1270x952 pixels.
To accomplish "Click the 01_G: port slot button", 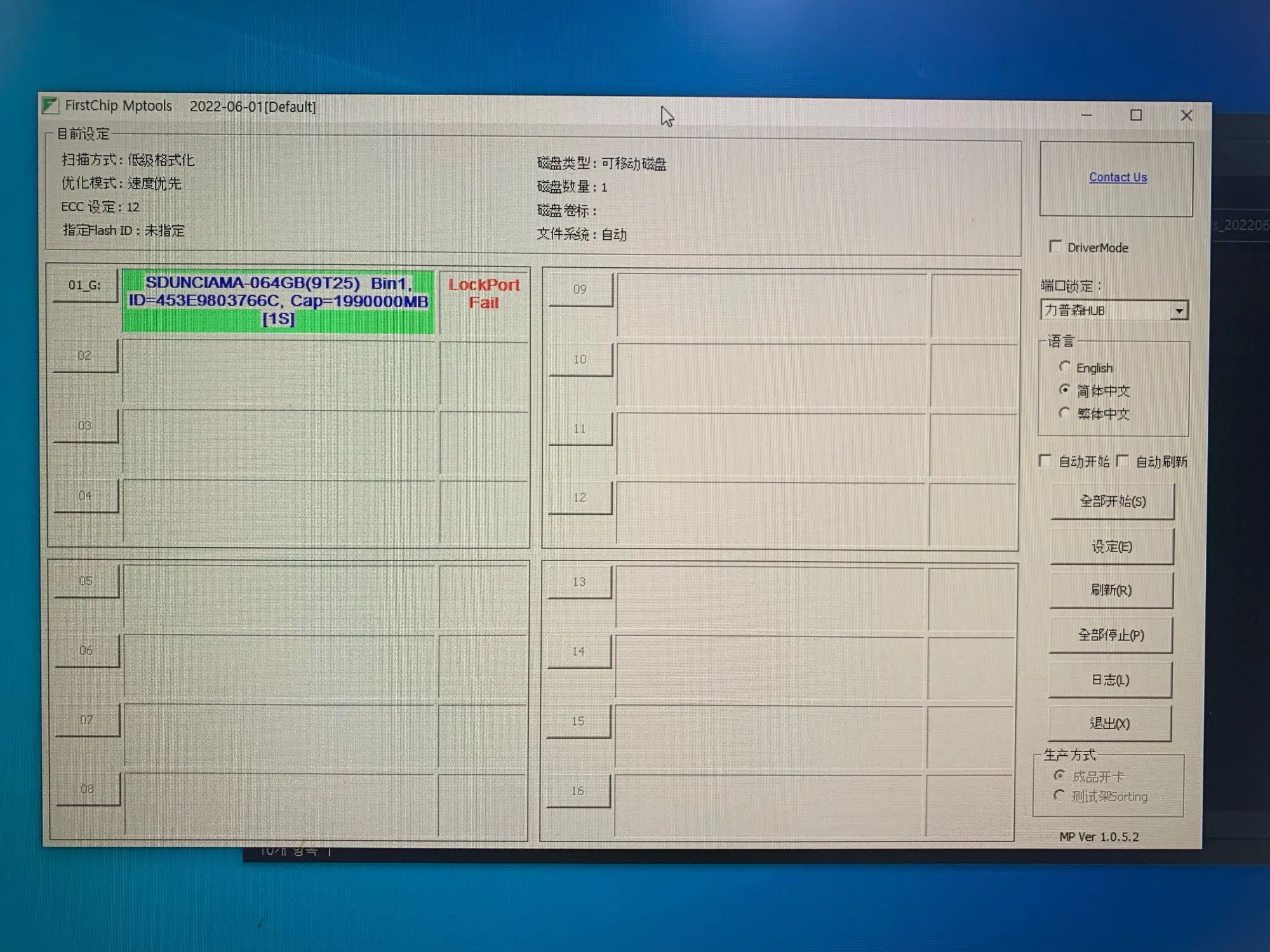I will 85,285.
